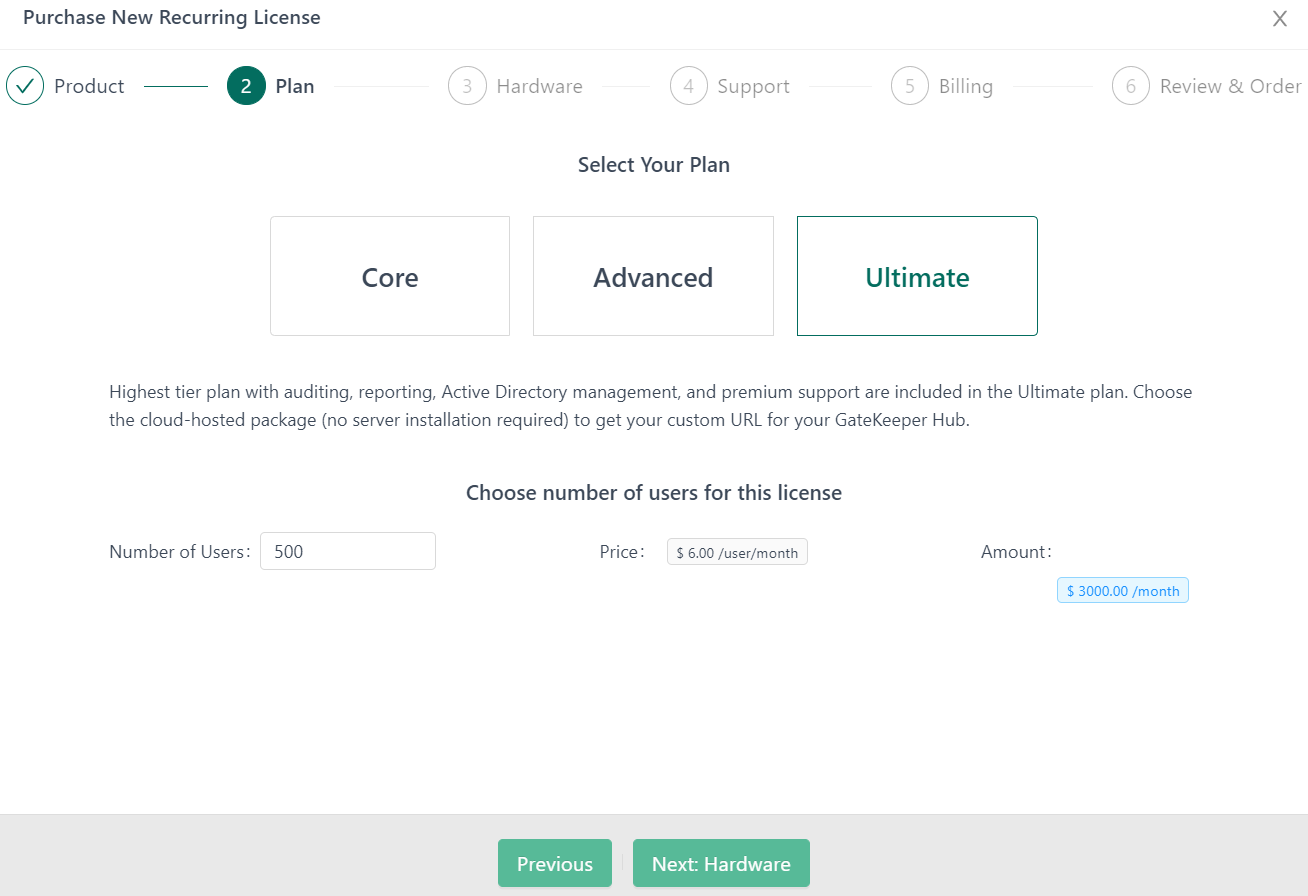This screenshot has width=1308, height=896.
Task: Click the Product step checkmark icon
Action: [25, 86]
